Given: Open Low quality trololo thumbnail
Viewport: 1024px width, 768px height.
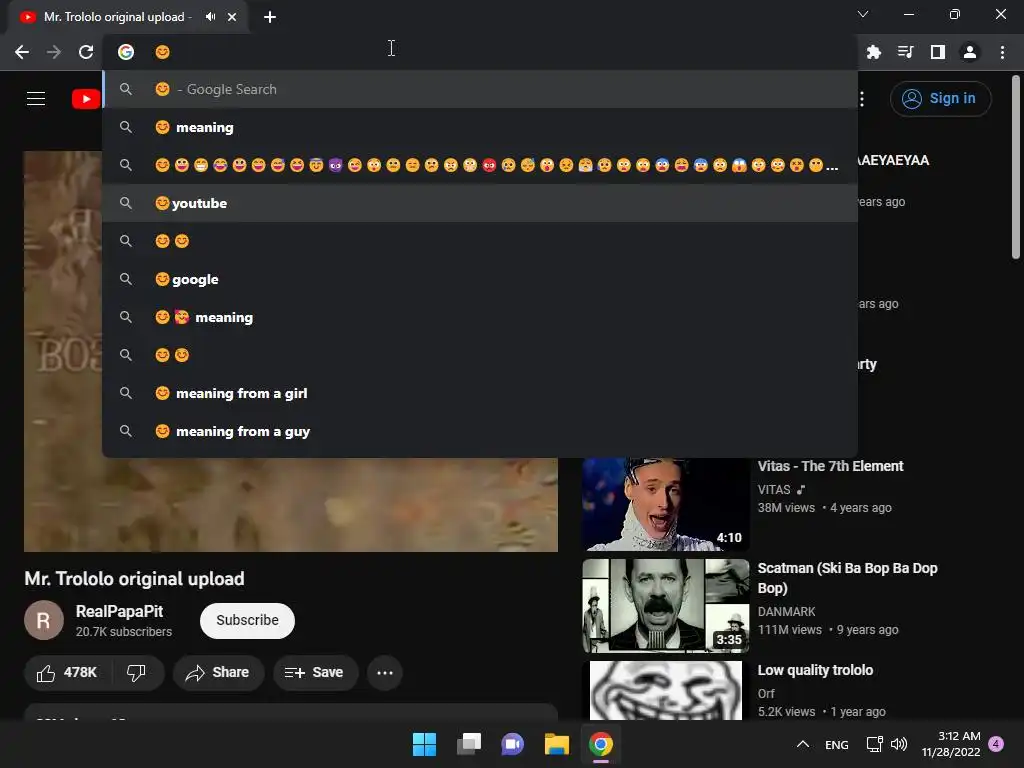Looking at the screenshot, I should click(665, 691).
